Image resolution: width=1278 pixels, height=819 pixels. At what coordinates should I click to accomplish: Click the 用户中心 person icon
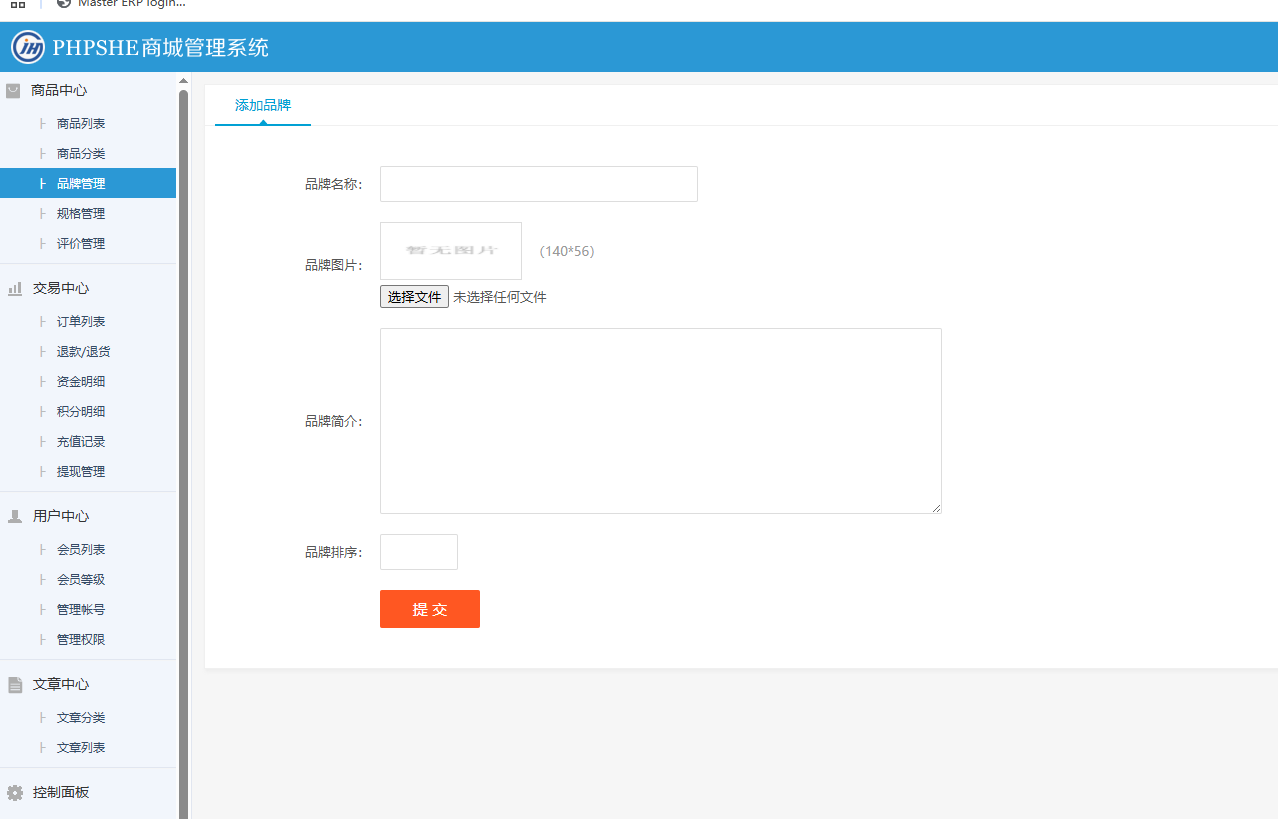(15, 516)
